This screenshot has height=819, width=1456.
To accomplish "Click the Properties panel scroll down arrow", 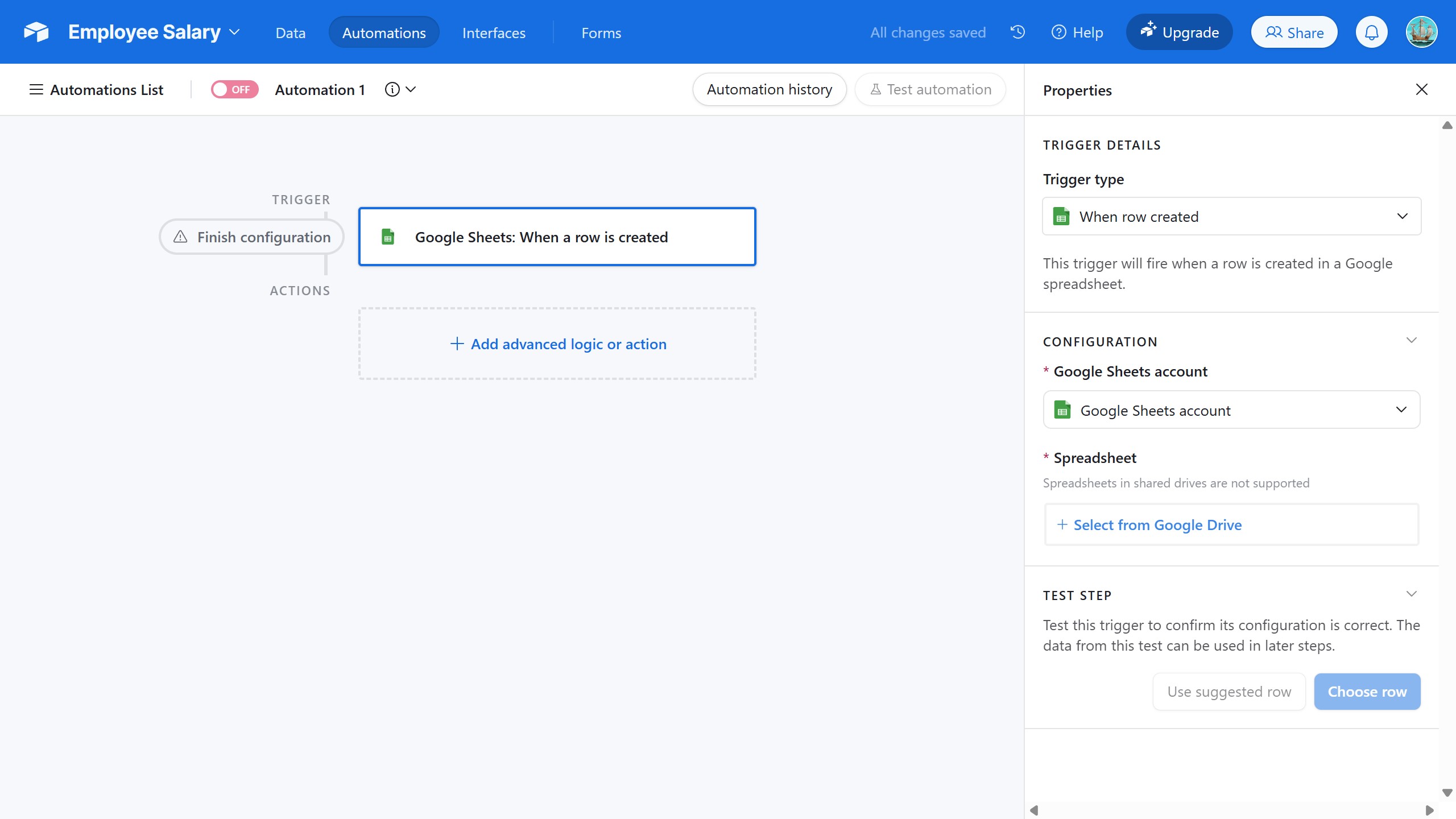I will [x=1447, y=792].
